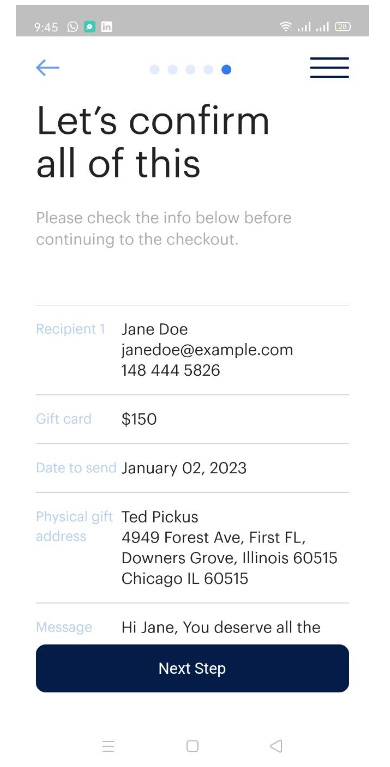
Task: Tap janedoe@example.com email address
Action: (x=207, y=350)
